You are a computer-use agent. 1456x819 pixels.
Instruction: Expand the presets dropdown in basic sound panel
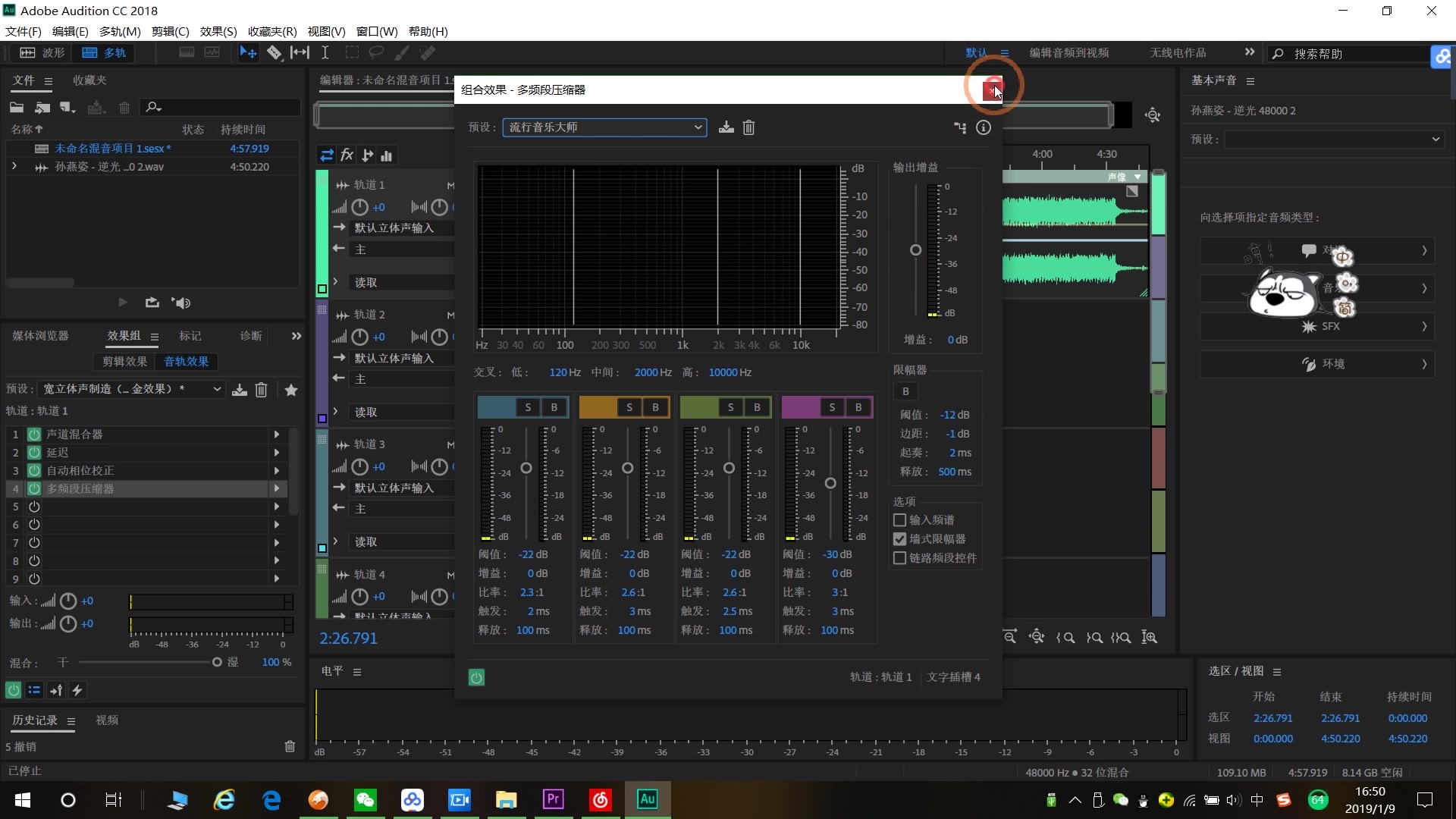[x=1436, y=140]
